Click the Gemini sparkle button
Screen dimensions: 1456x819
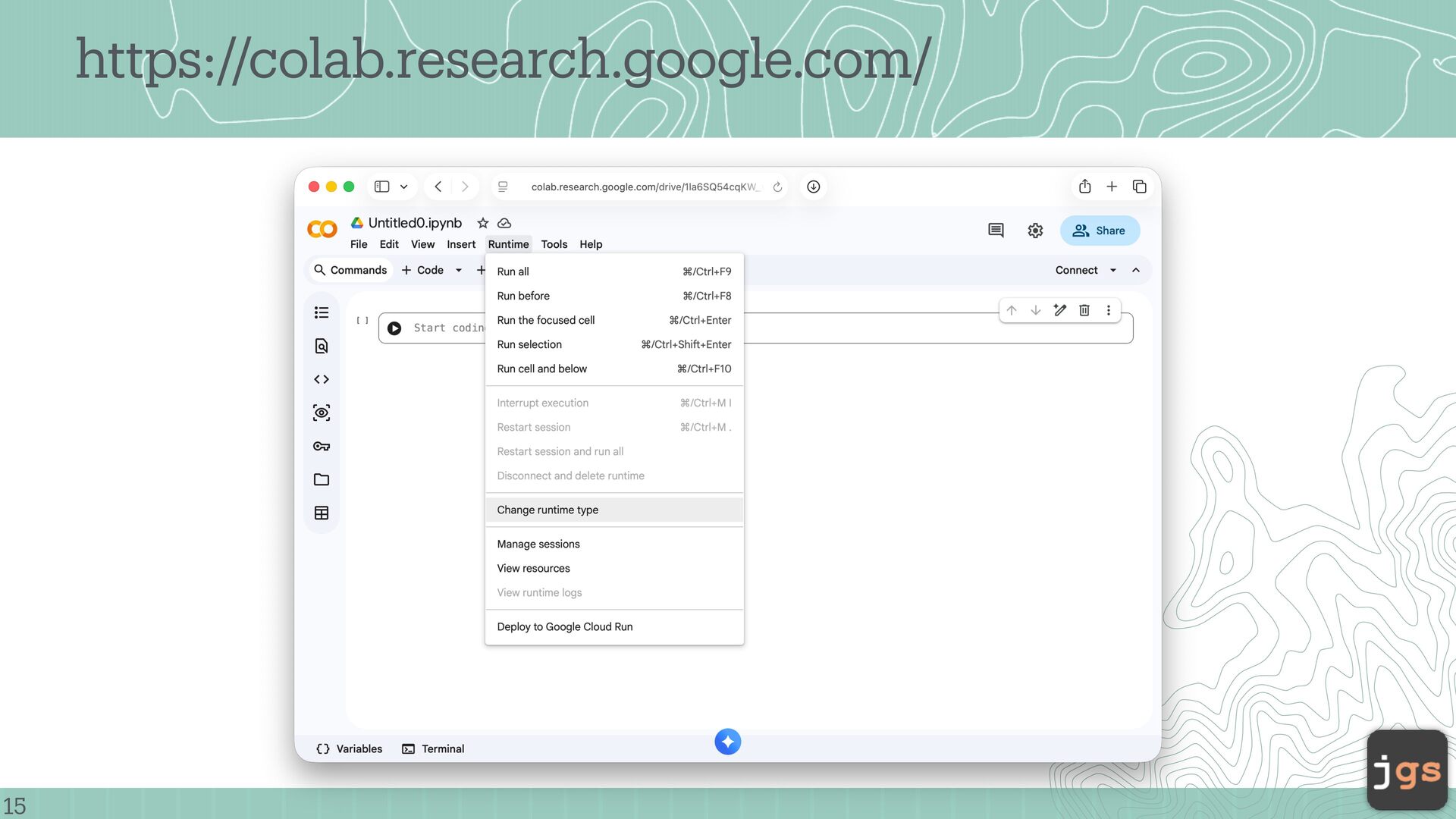pyautogui.click(x=727, y=742)
